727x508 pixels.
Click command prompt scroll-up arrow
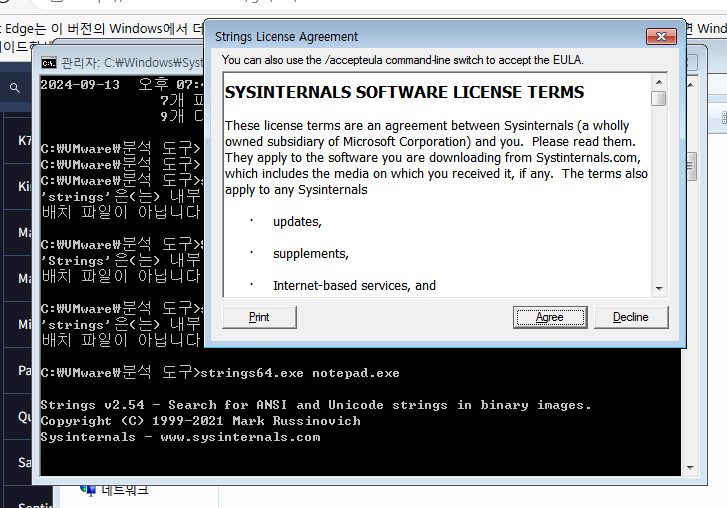[x=690, y=85]
